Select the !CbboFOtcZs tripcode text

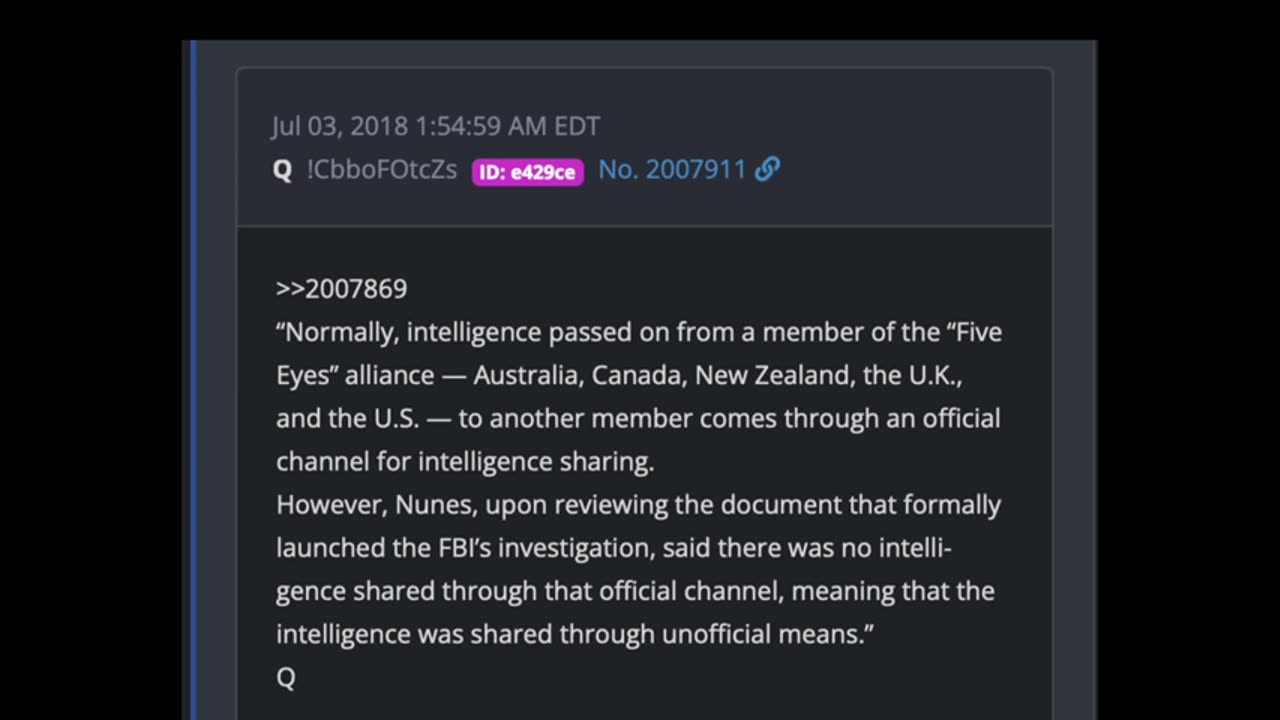tap(382, 170)
